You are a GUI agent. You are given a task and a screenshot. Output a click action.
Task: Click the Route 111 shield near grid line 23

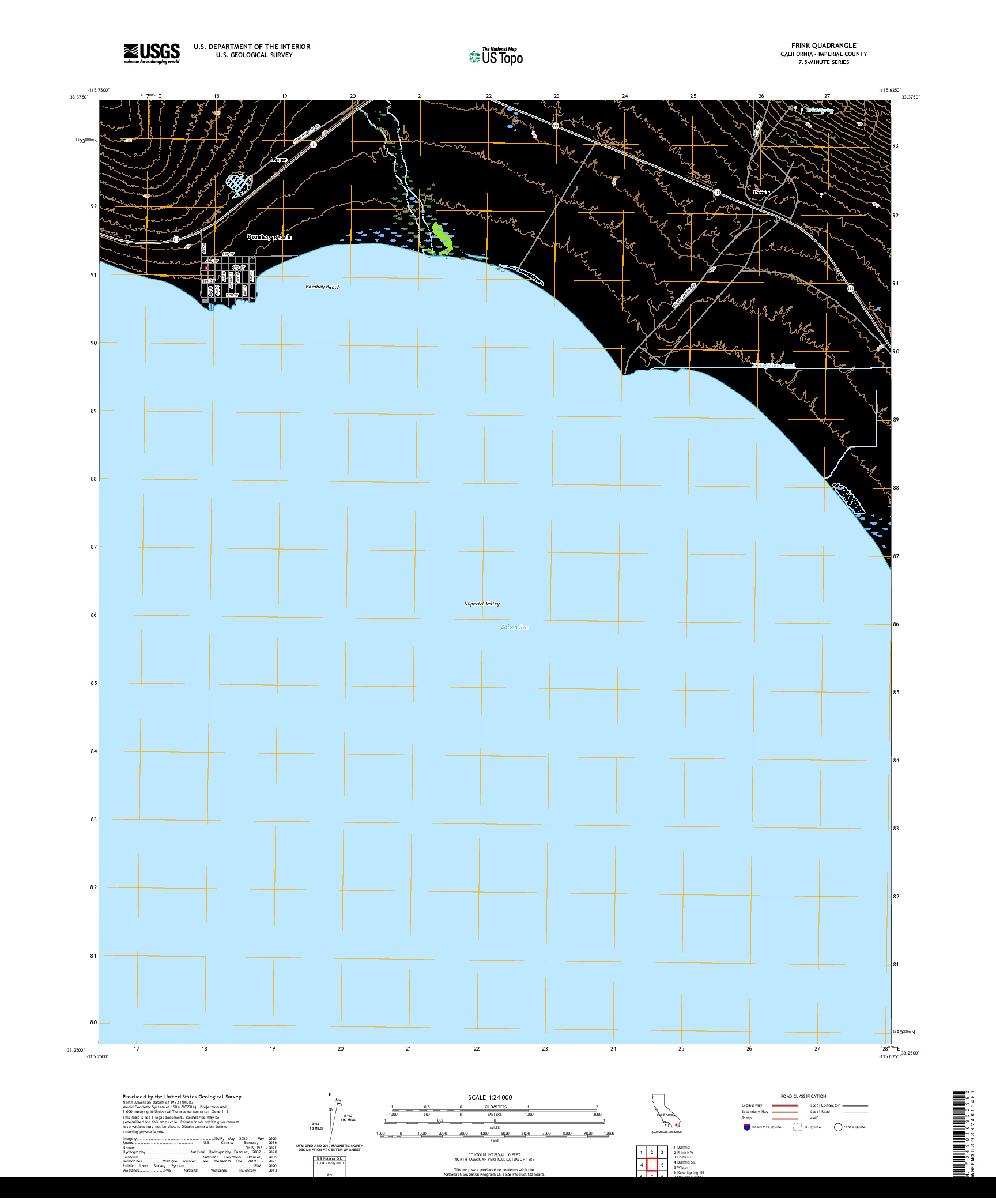555,126
